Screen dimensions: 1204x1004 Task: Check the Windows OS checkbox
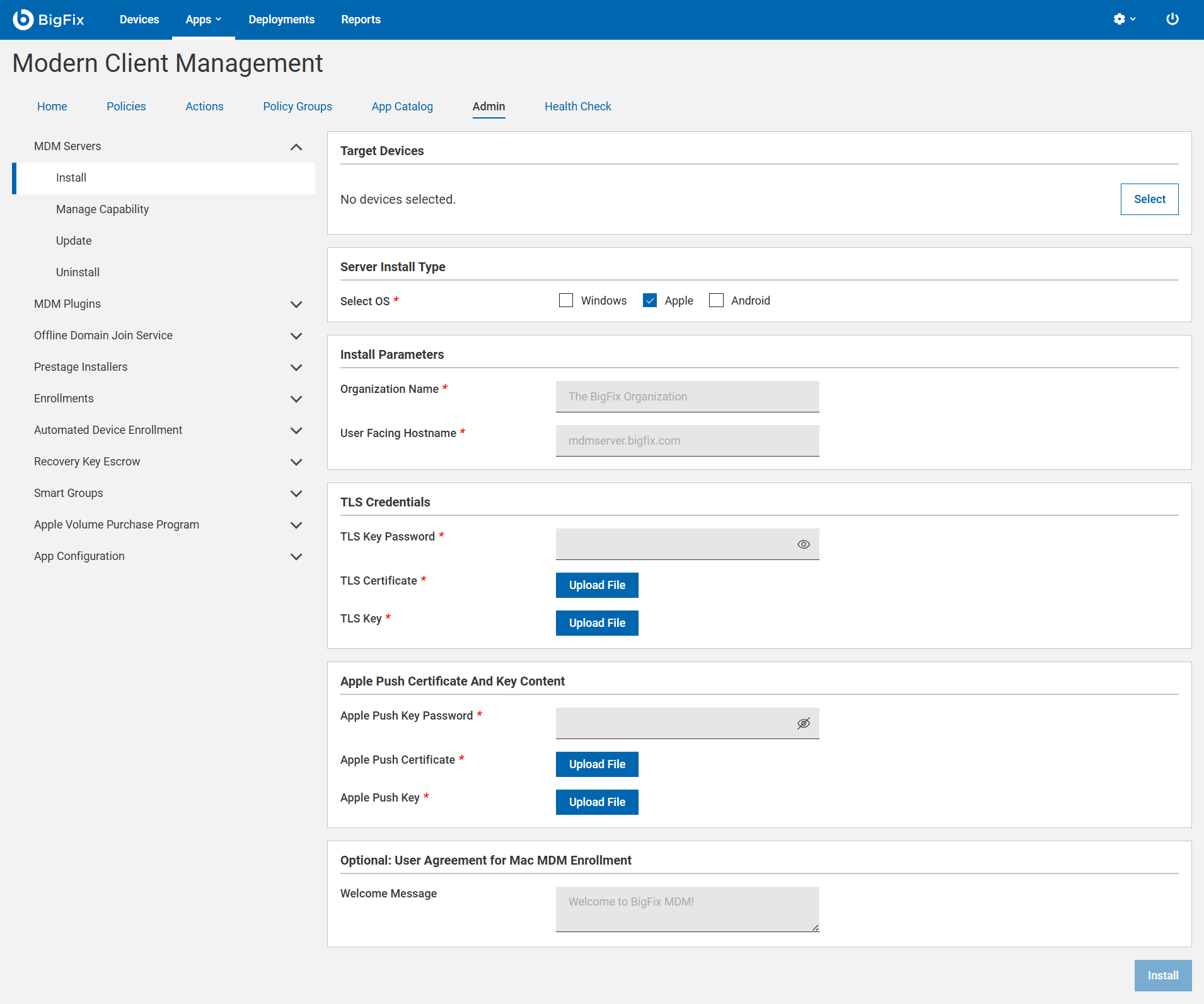[566, 300]
